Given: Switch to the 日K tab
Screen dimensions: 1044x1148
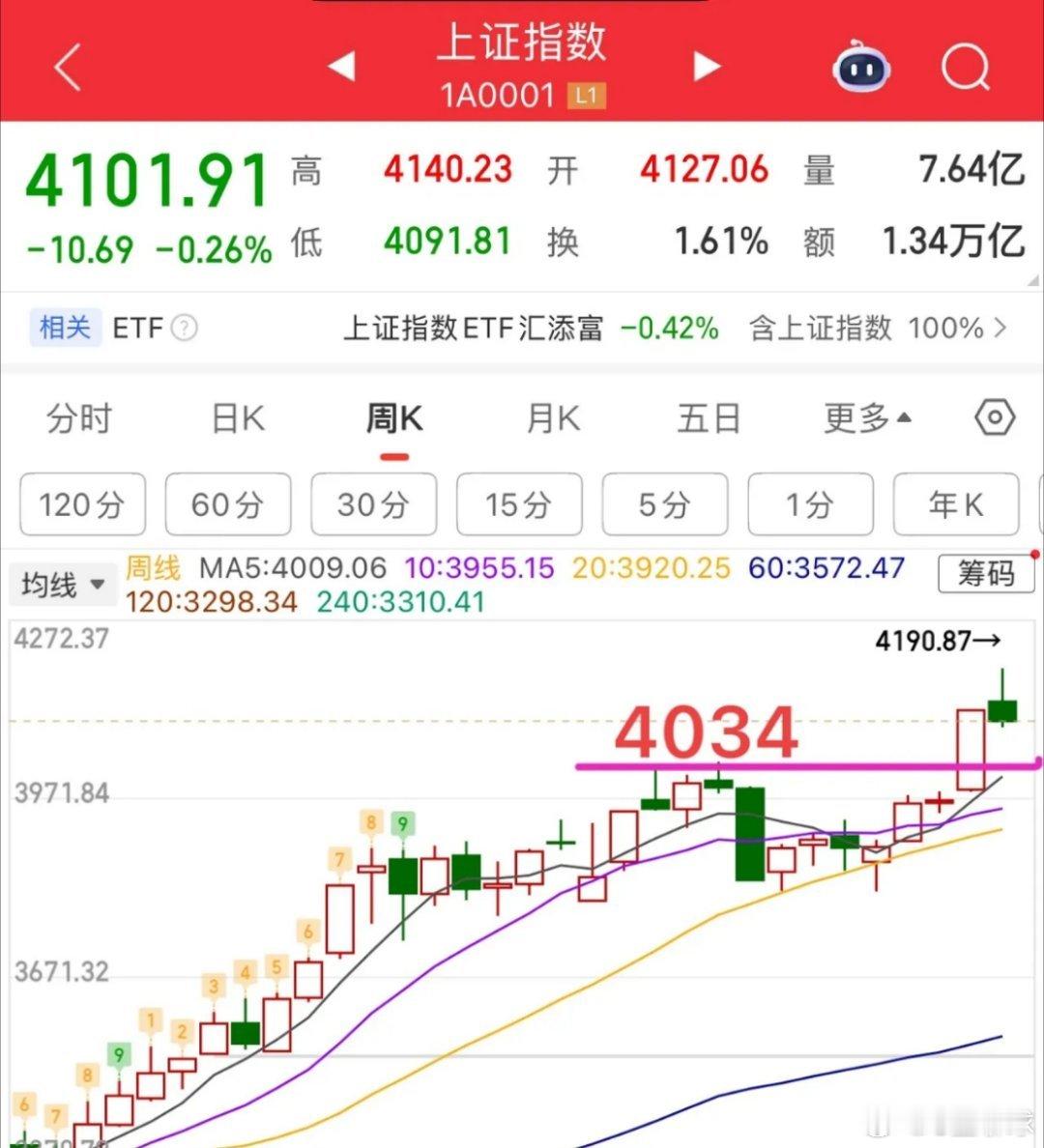Looking at the screenshot, I should 238,418.
